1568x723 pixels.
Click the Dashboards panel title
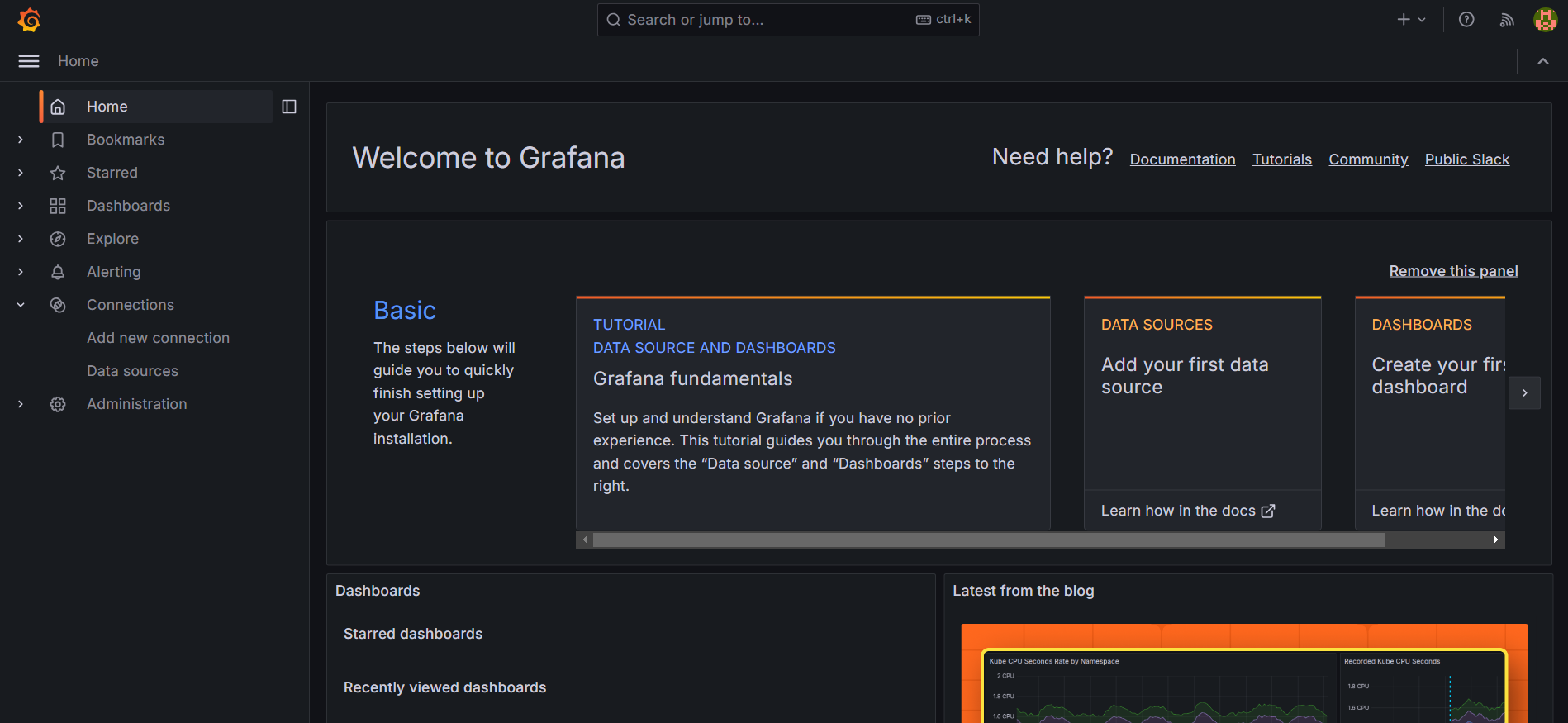[x=378, y=591]
